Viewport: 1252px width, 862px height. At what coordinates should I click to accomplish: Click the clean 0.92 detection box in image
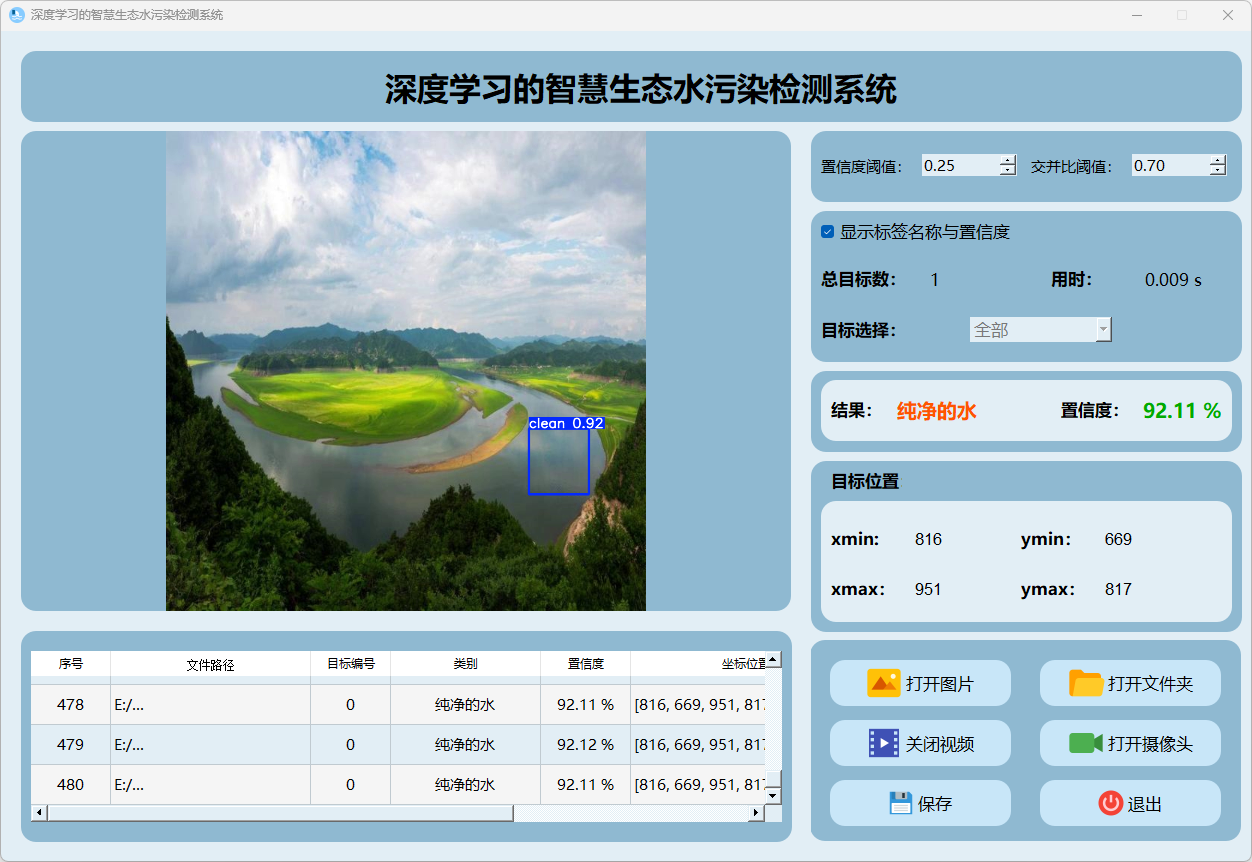tap(559, 462)
